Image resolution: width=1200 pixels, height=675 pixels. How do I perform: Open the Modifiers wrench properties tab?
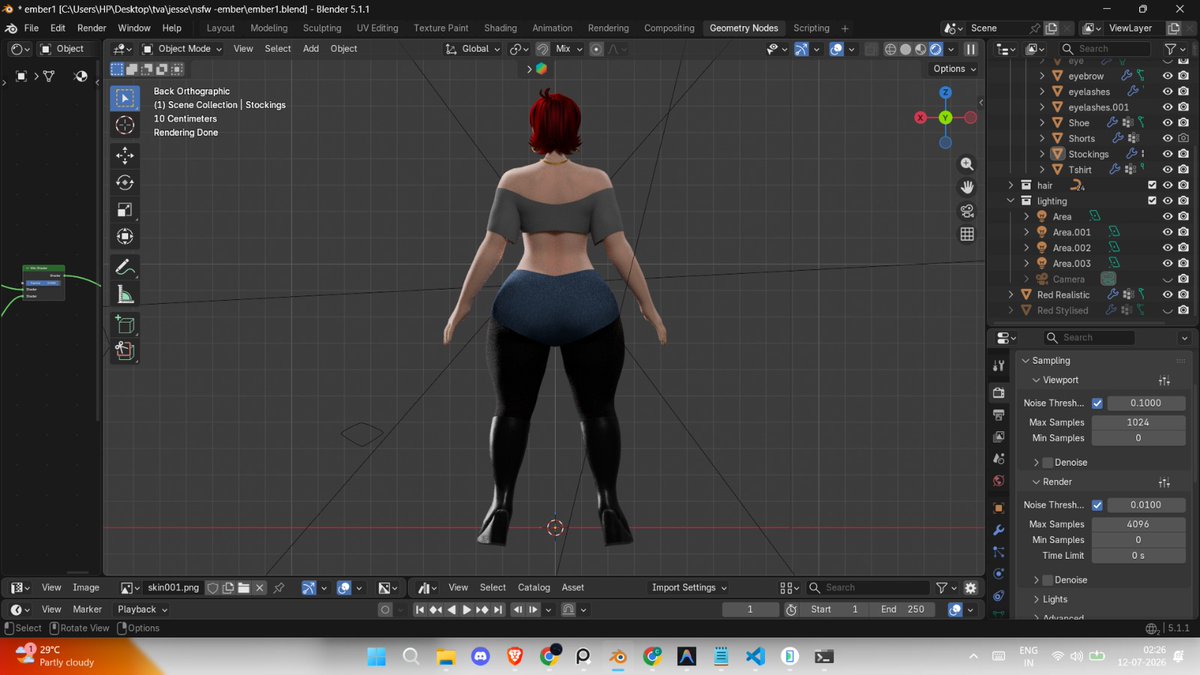(x=998, y=530)
